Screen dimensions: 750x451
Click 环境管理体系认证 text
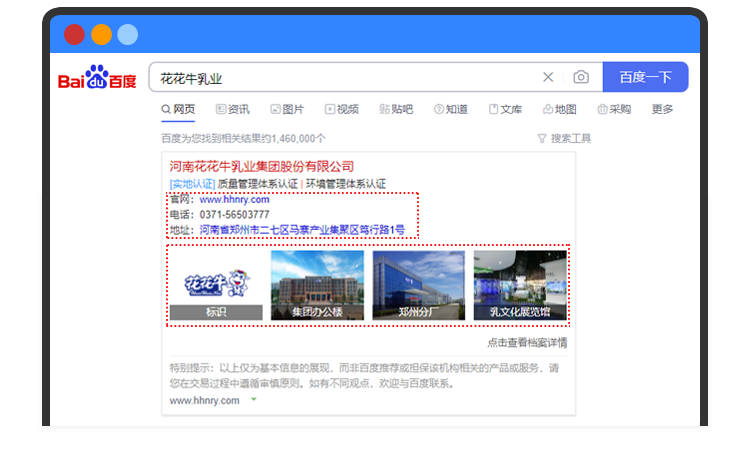[346, 184]
